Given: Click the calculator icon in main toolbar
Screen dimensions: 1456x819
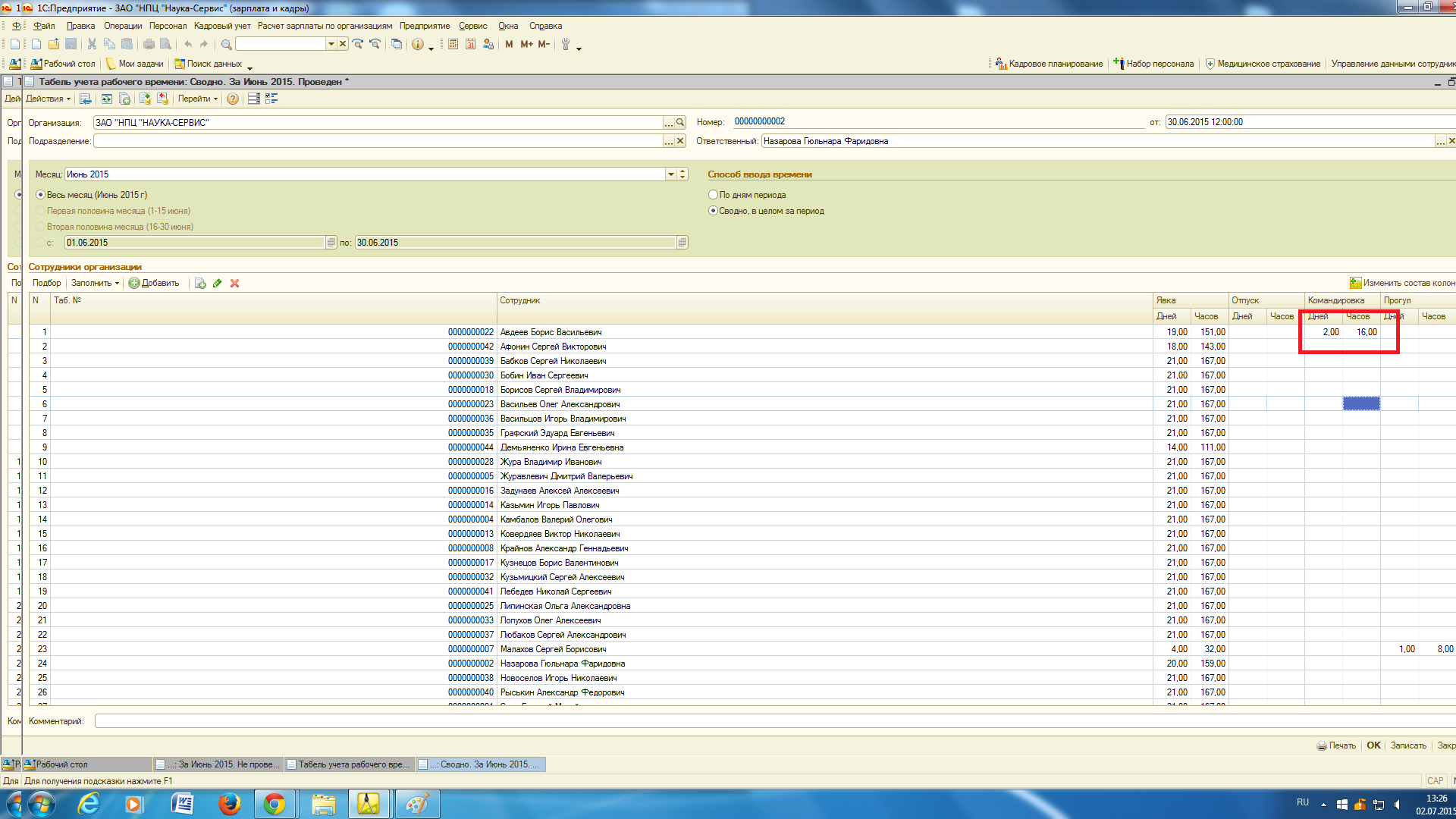Looking at the screenshot, I should click(x=453, y=45).
